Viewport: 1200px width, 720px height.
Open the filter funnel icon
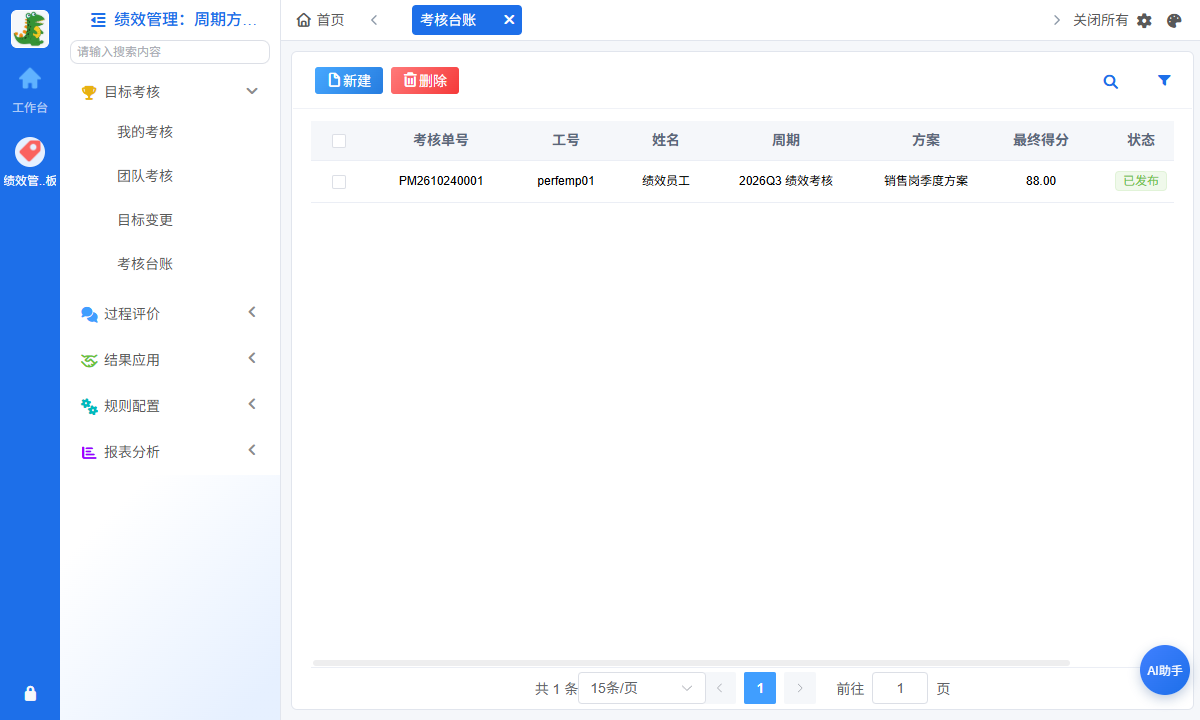1164,81
